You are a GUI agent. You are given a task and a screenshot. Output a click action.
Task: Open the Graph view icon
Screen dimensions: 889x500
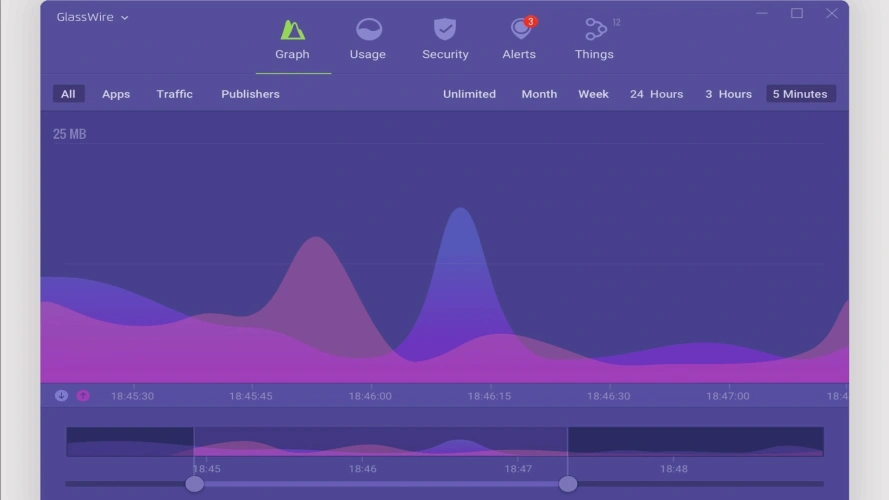[292, 30]
